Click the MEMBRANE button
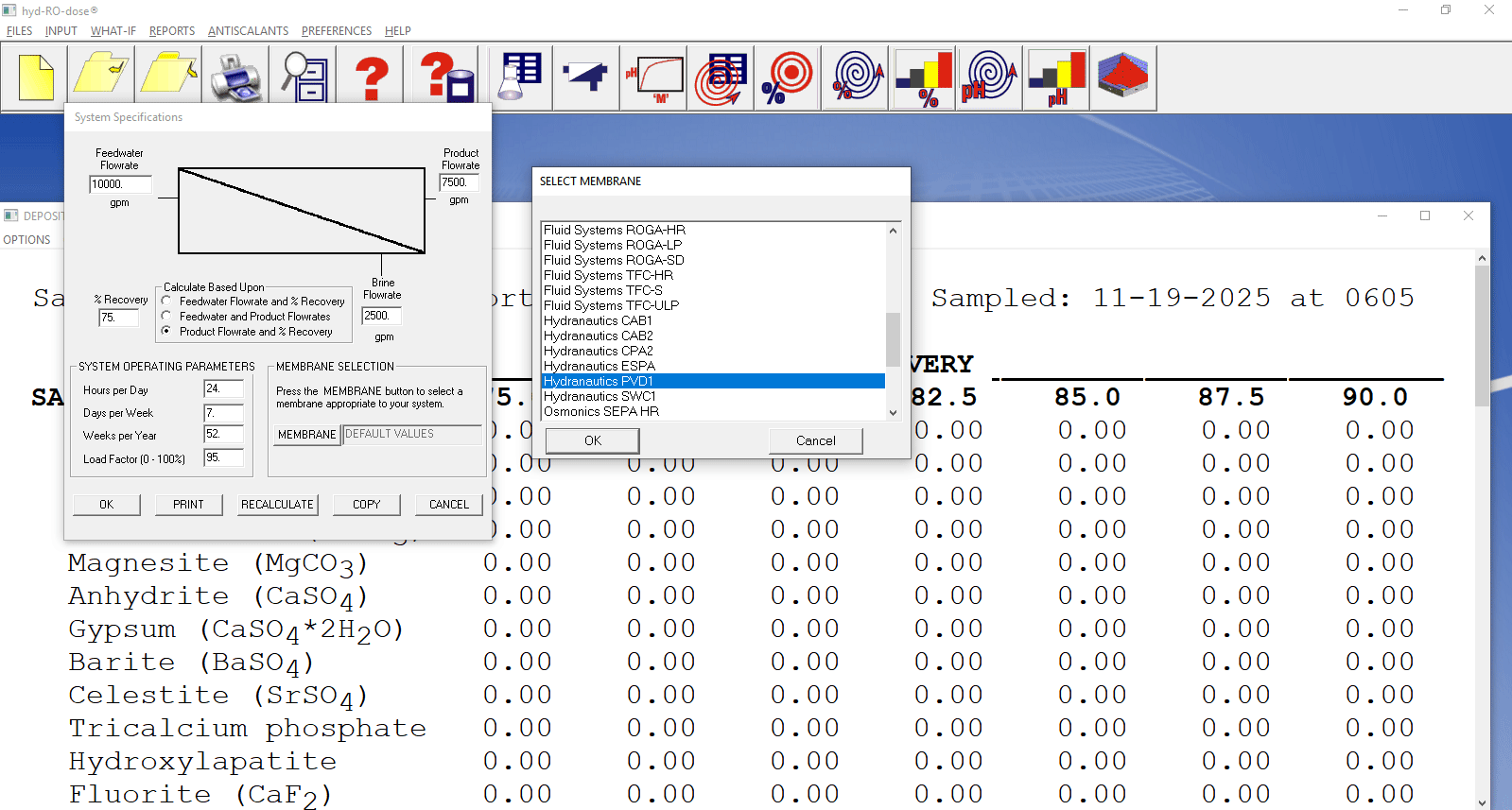This screenshot has width=1512, height=810. (x=306, y=435)
